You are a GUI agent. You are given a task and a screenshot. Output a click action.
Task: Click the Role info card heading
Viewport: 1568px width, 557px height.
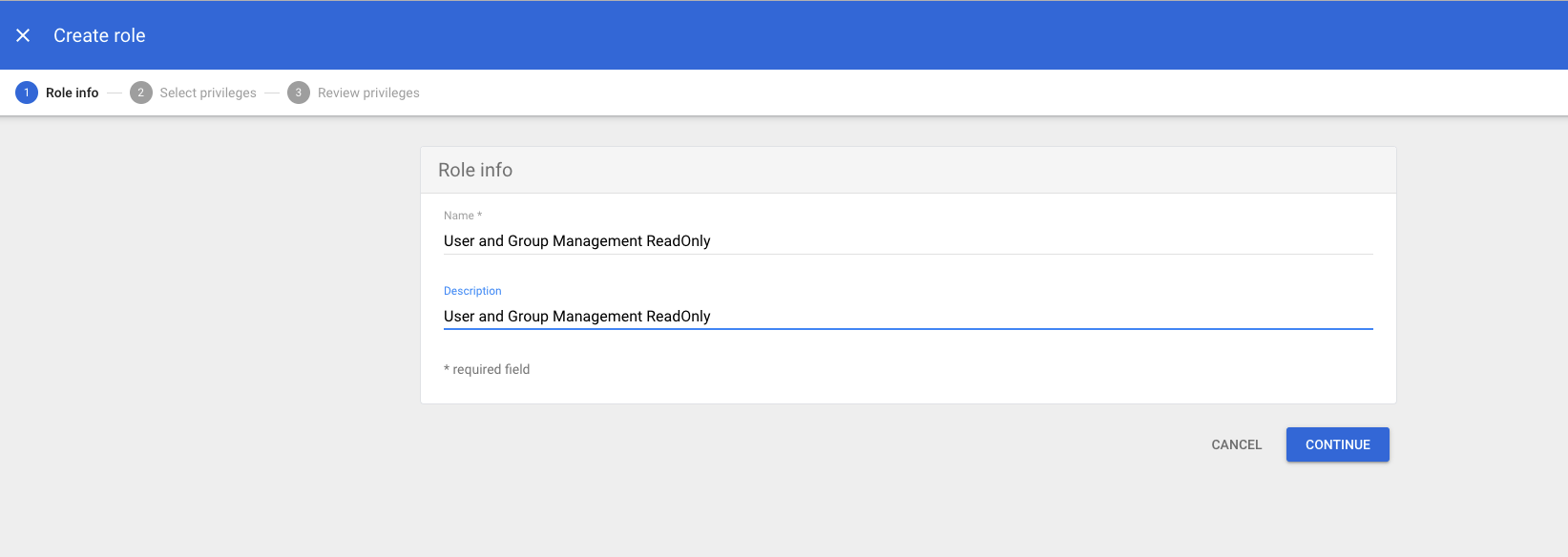pos(475,170)
